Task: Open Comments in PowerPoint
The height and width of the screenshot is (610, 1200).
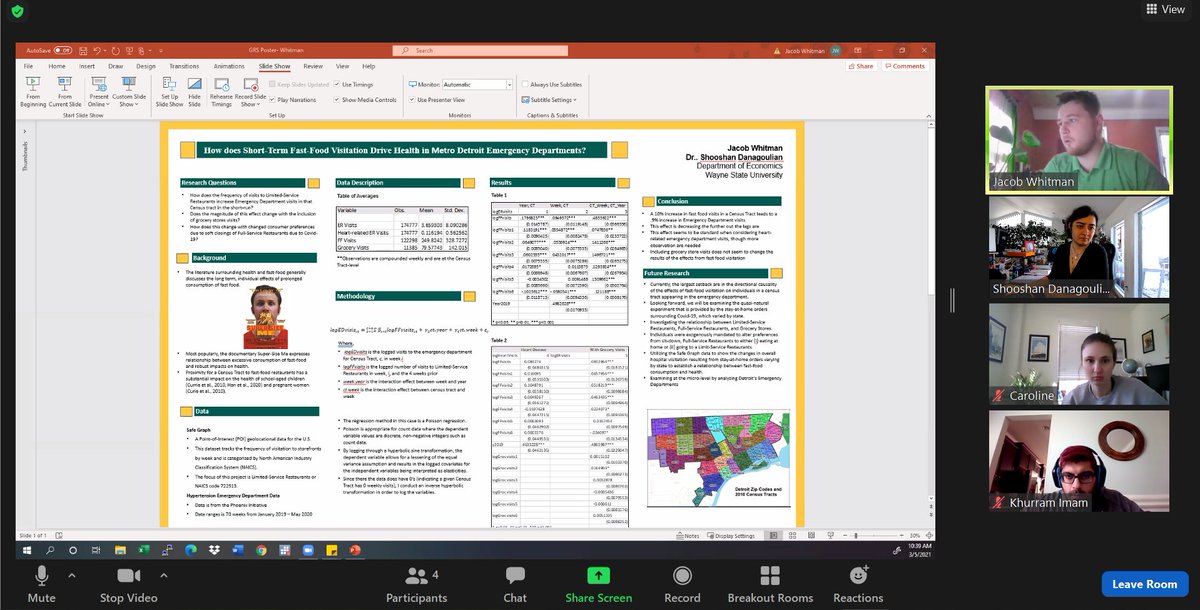Action: (x=905, y=66)
